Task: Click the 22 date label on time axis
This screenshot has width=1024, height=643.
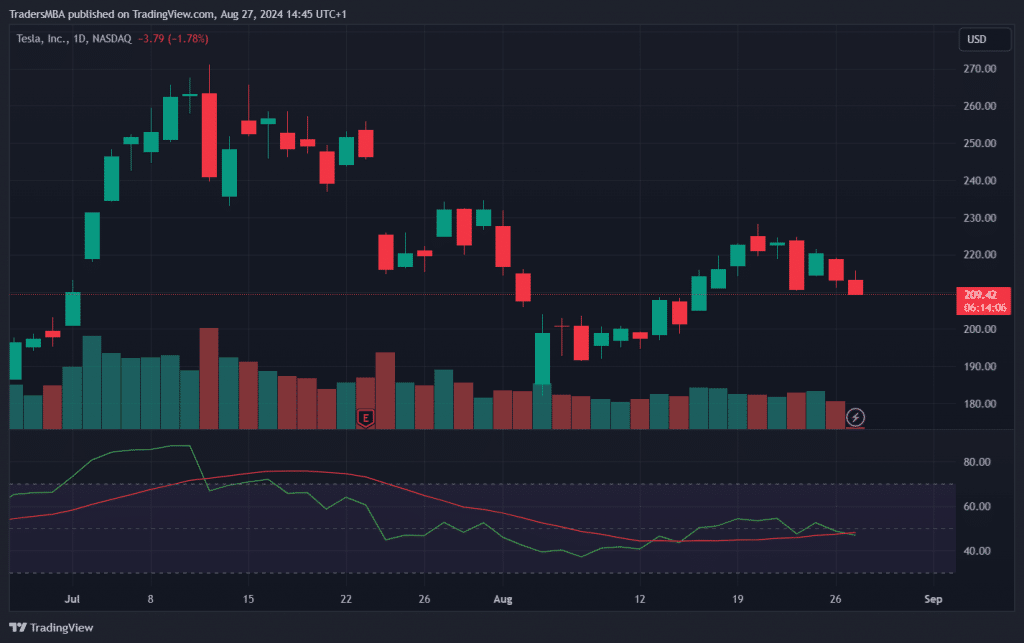Action: coord(346,600)
